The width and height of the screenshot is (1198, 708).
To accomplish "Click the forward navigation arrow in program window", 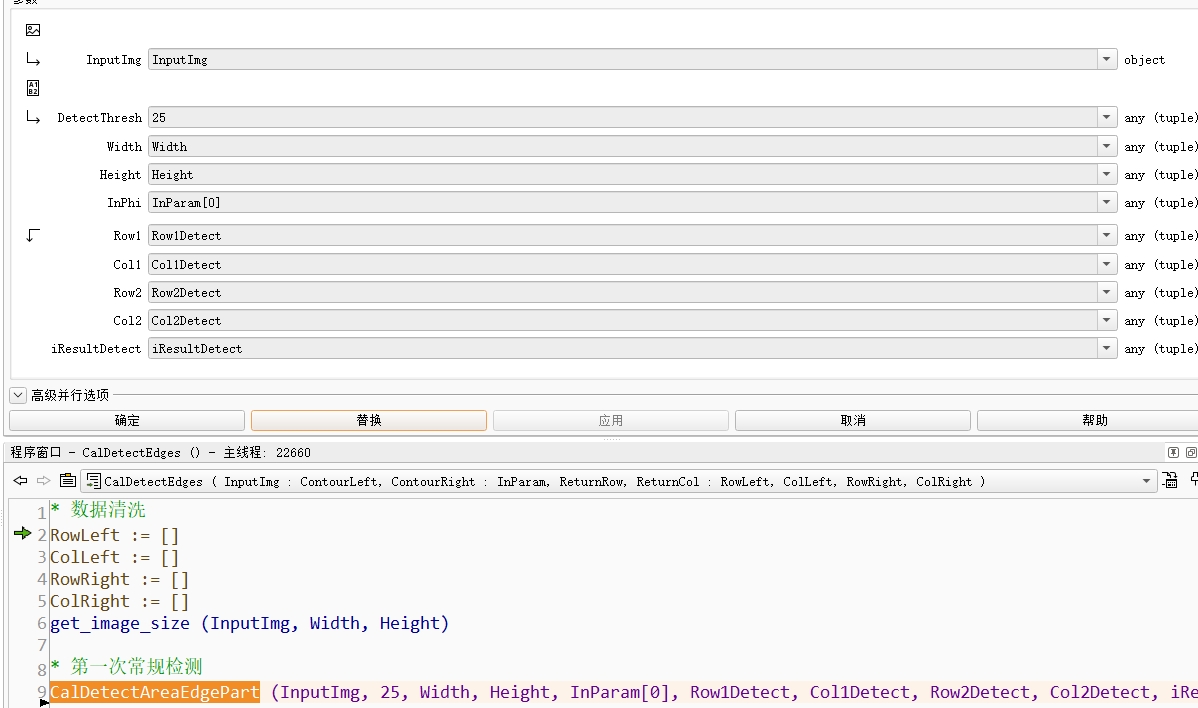I will [43, 481].
